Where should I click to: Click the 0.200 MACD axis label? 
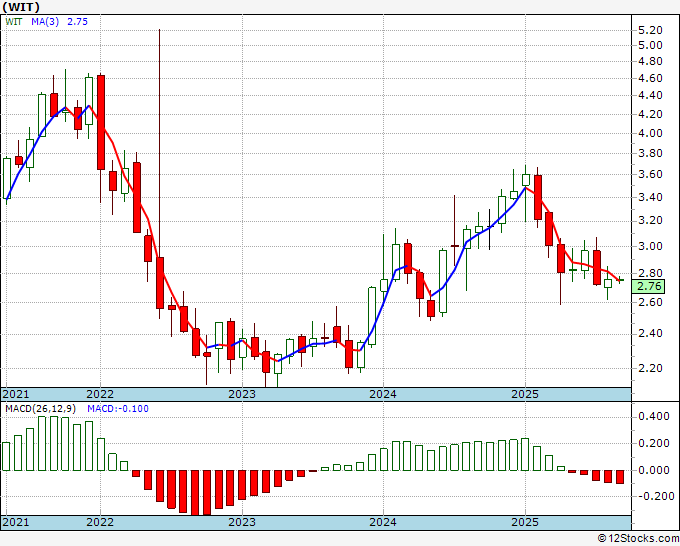(x=654, y=443)
